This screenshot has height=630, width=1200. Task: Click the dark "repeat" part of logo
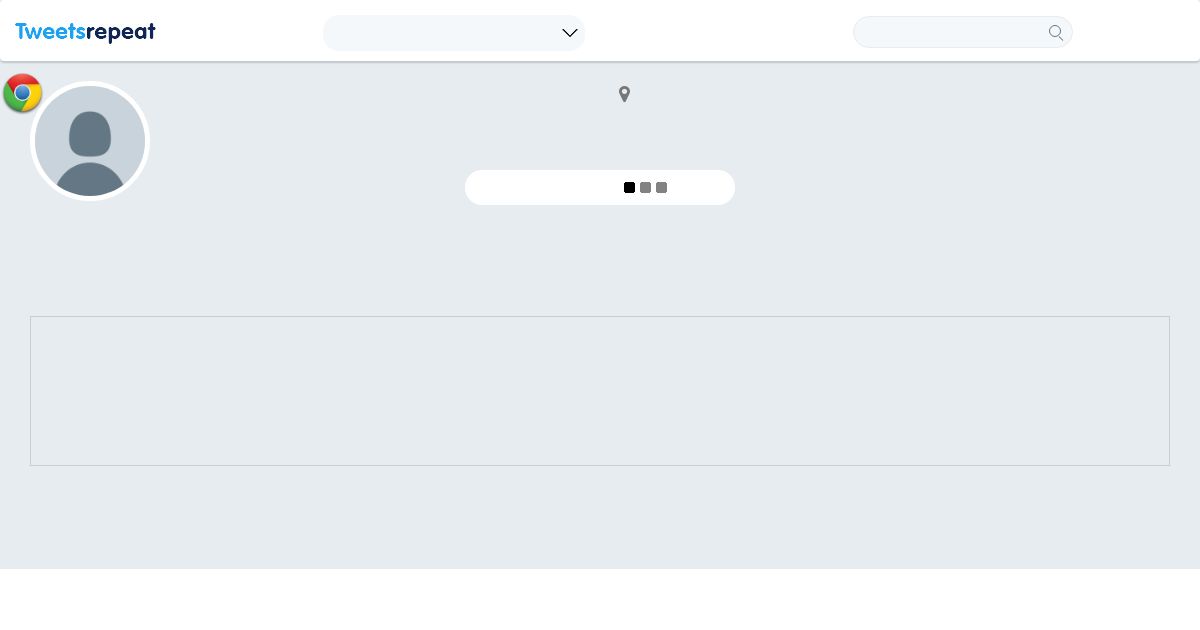(x=121, y=33)
